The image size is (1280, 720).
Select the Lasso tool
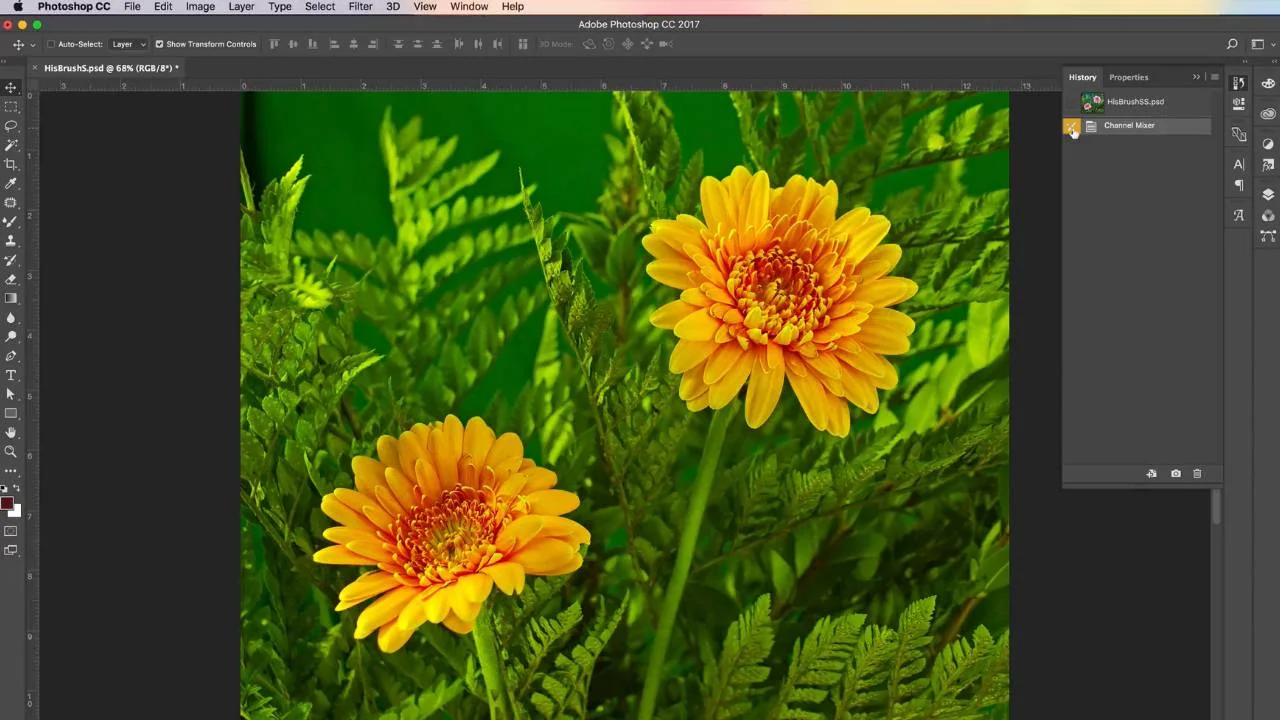11,126
